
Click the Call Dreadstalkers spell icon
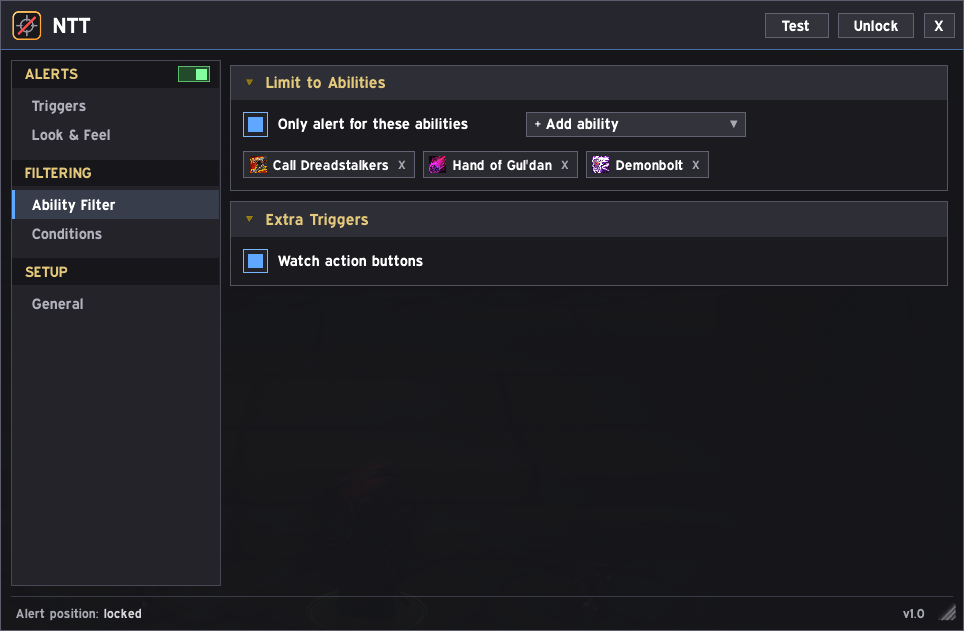pyautogui.click(x=258, y=165)
